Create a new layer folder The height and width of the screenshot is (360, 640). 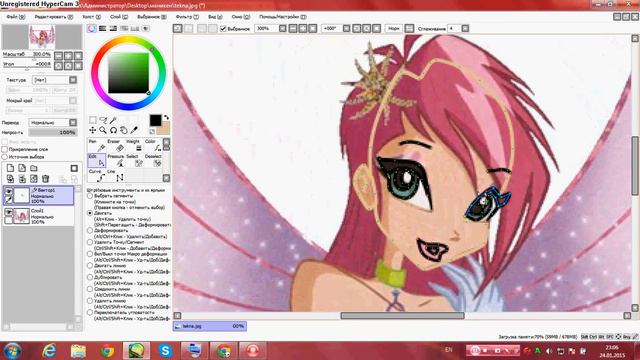click(x=34, y=168)
